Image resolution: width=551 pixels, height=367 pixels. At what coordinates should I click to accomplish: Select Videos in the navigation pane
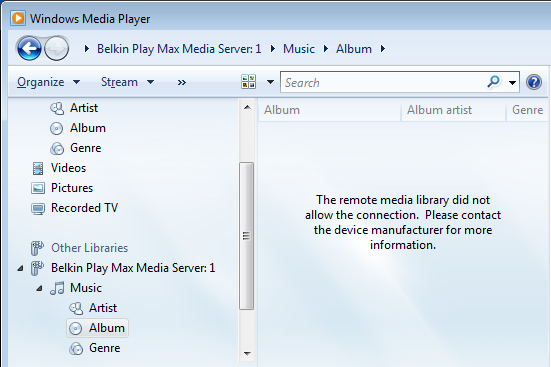[x=68, y=168]
